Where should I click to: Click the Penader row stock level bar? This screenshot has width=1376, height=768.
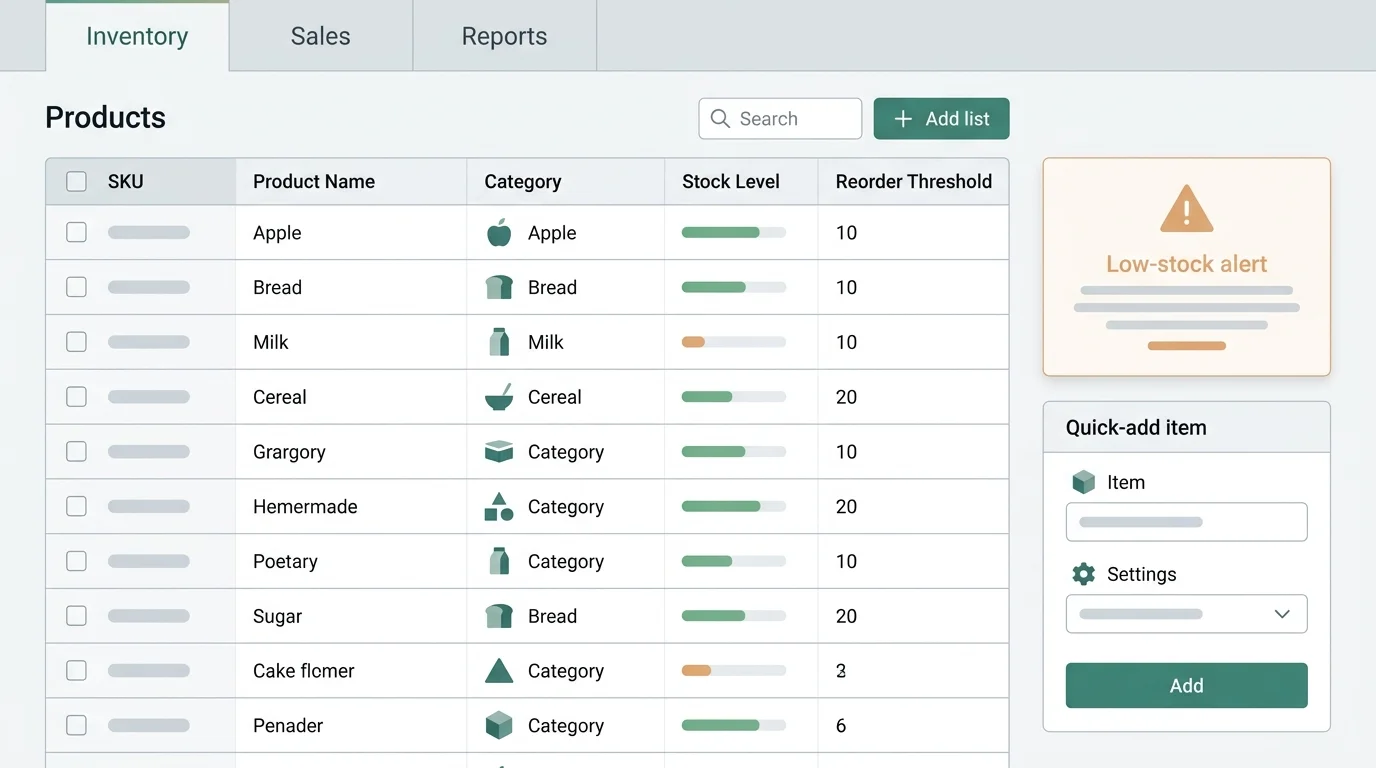pos(734,726)
